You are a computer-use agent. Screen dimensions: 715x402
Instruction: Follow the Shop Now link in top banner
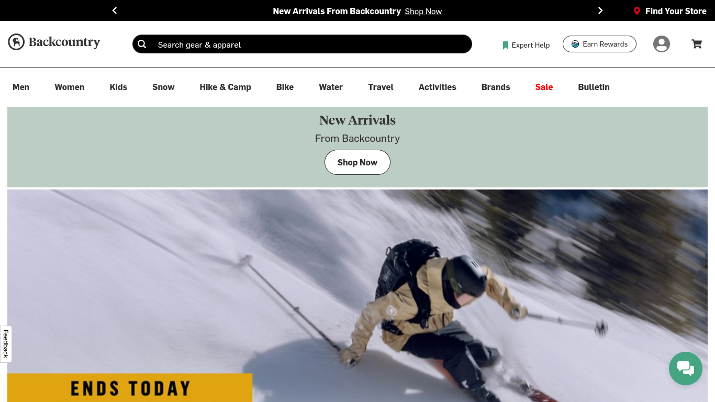click(x=423, y=11)
